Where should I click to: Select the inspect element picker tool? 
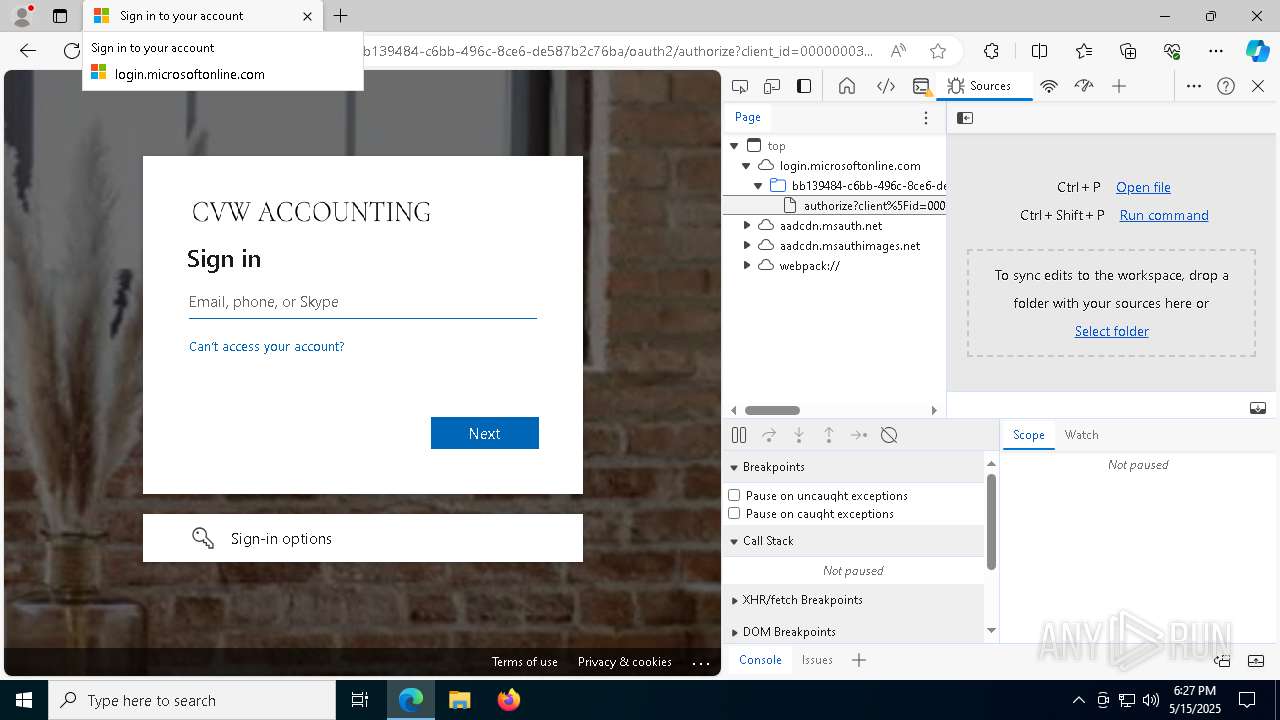(x=740, y=86)
